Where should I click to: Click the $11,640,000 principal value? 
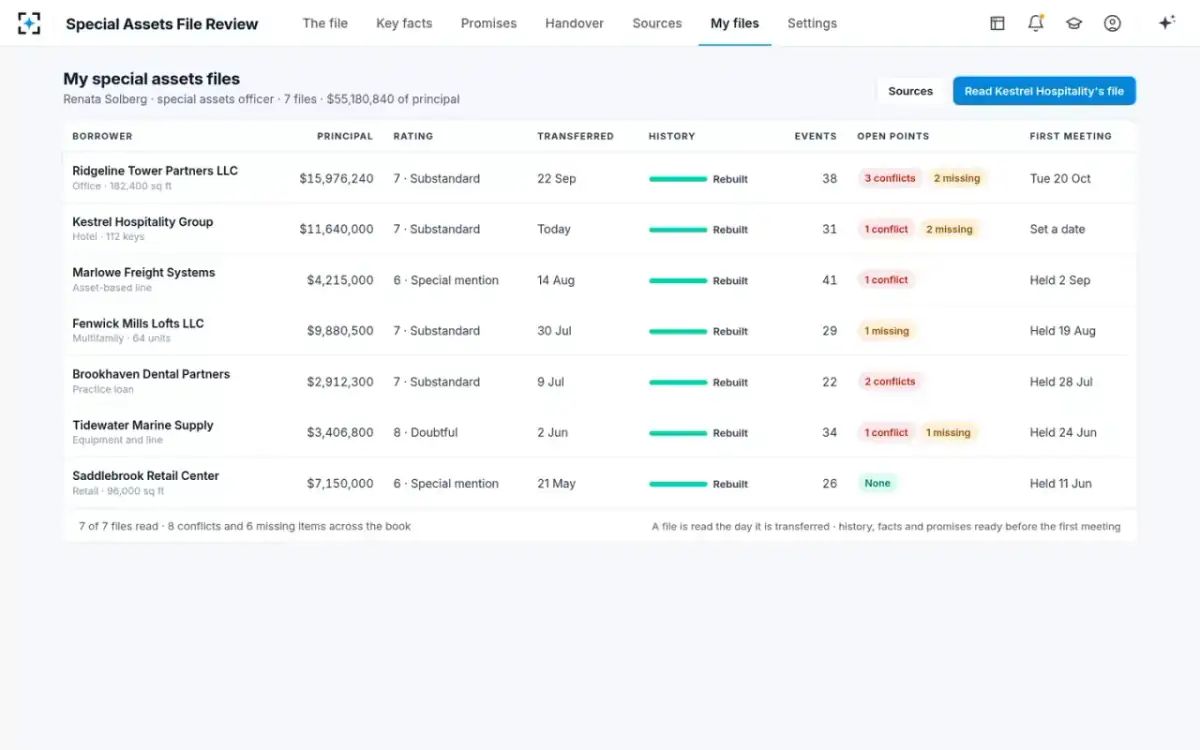click(x=336, y=229)
